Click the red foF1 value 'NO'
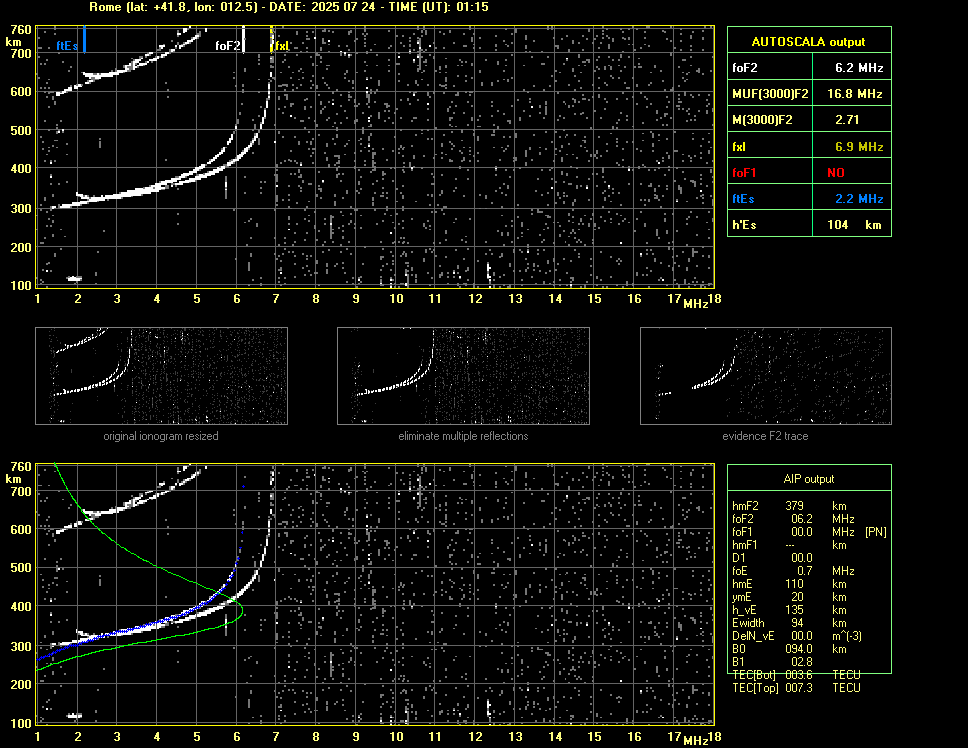Viewport: 968px width, 748px height. 836,173
